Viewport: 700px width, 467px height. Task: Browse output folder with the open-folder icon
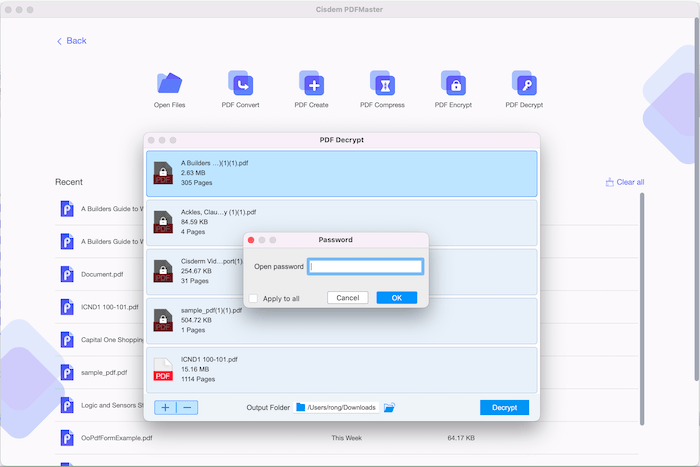point(389,407)
